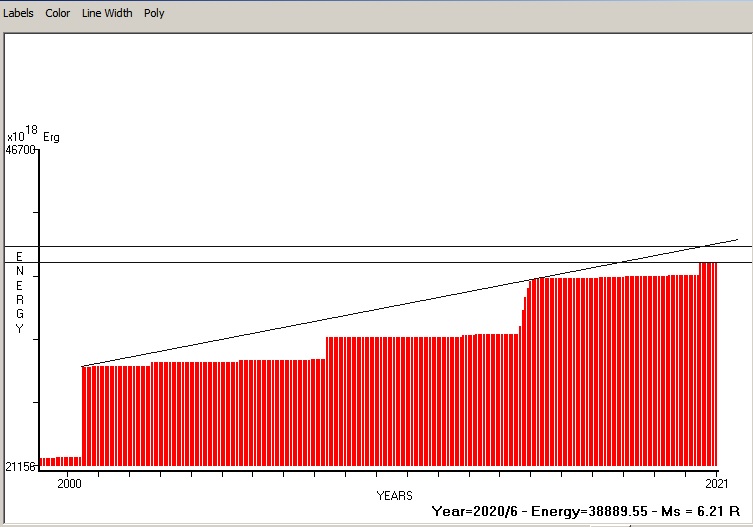
Task: Open the Labels menu
Action: (x=18, y=13)
